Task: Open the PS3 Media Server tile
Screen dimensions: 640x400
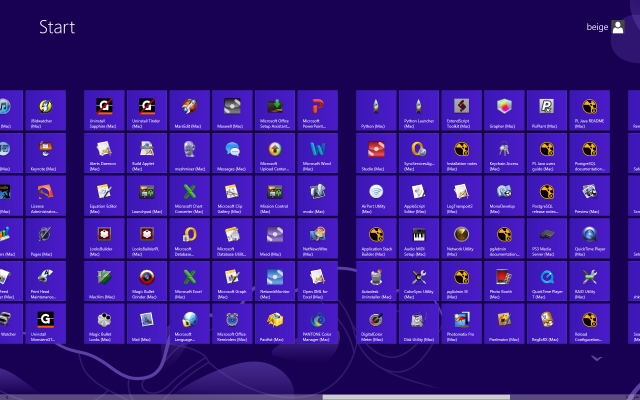Action: click(x=547, y=238)
